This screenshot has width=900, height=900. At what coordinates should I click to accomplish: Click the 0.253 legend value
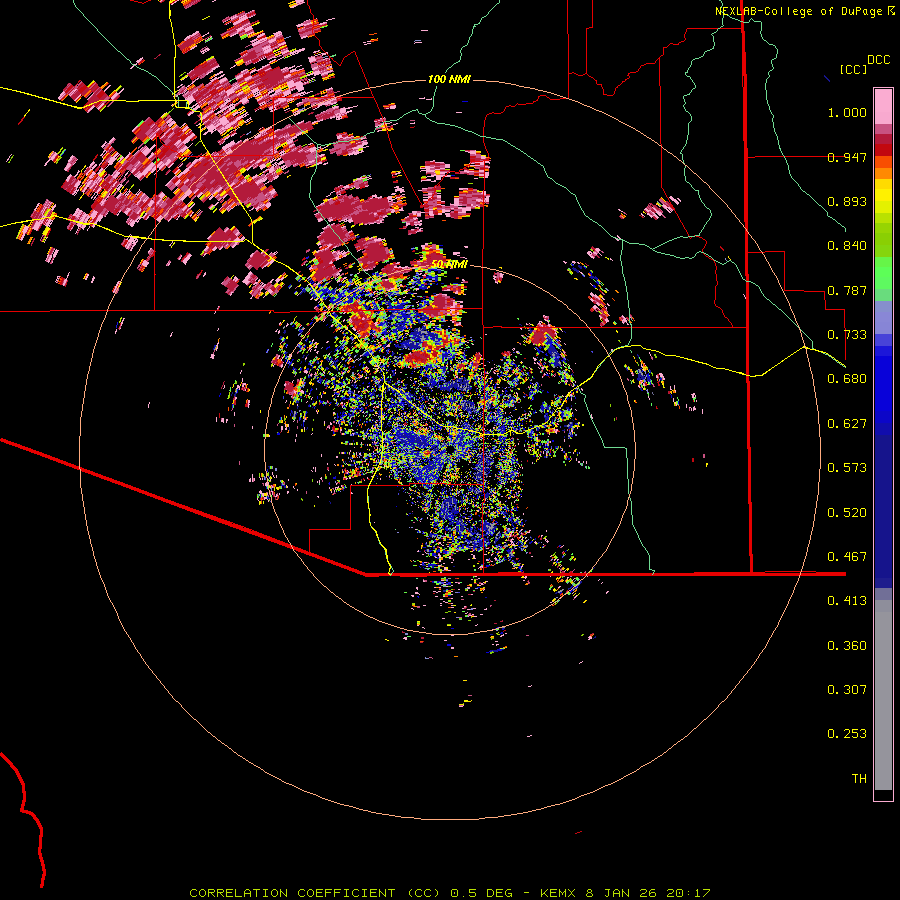pos(847,734)
